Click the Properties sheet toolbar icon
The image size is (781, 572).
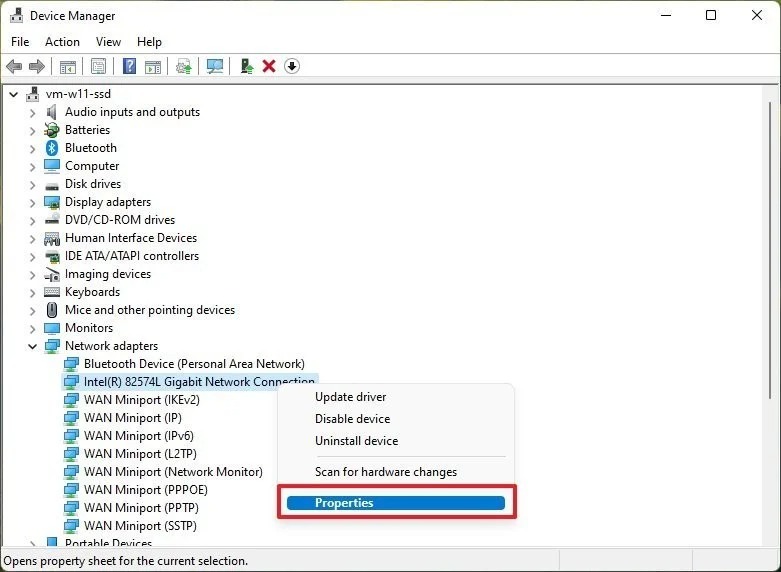[x=99, y=66]
